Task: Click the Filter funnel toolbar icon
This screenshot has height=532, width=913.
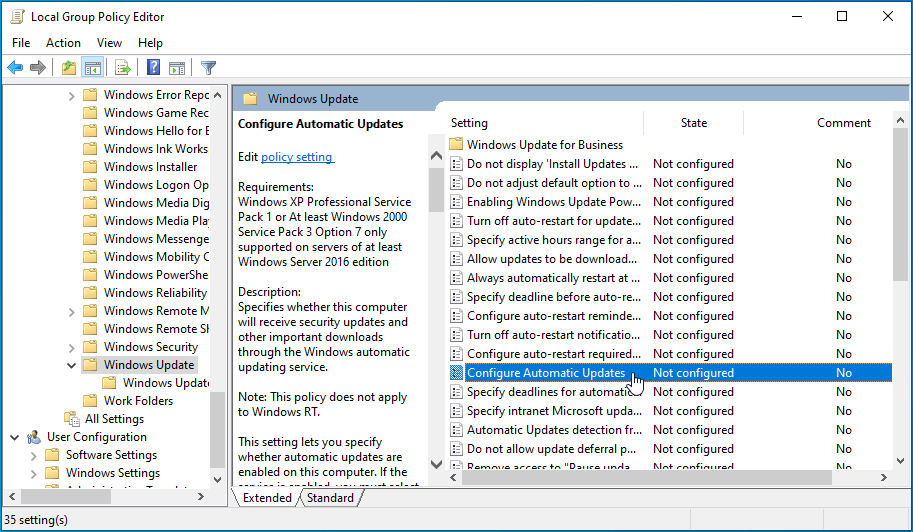Action: pos(208,68)
